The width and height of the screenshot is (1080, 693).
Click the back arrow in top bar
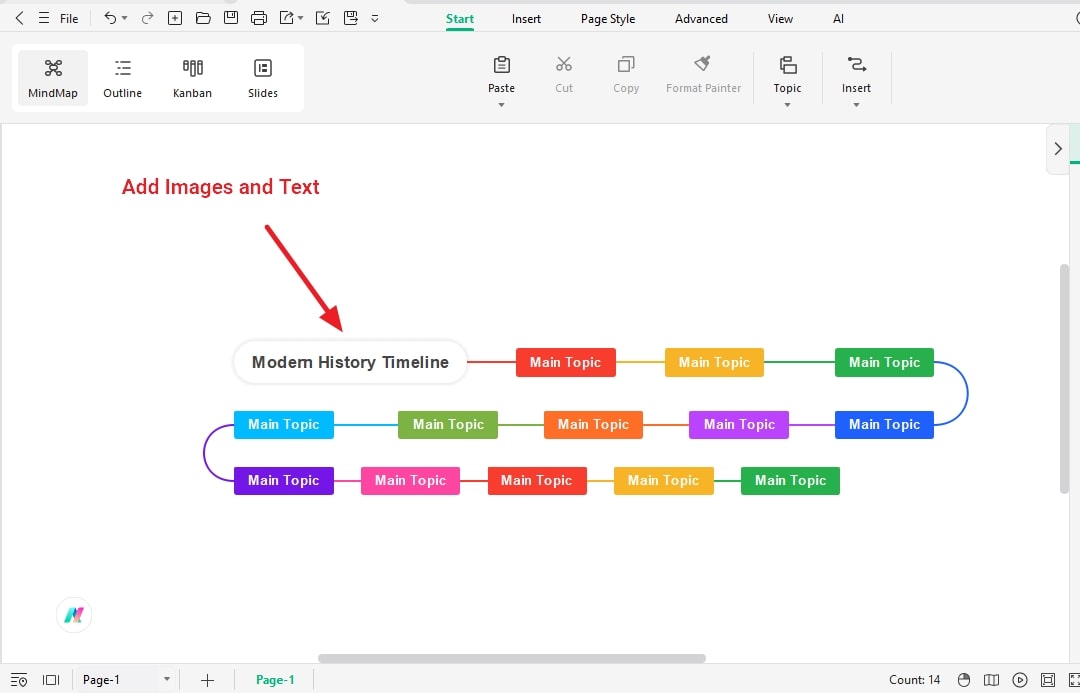point(19,19)
